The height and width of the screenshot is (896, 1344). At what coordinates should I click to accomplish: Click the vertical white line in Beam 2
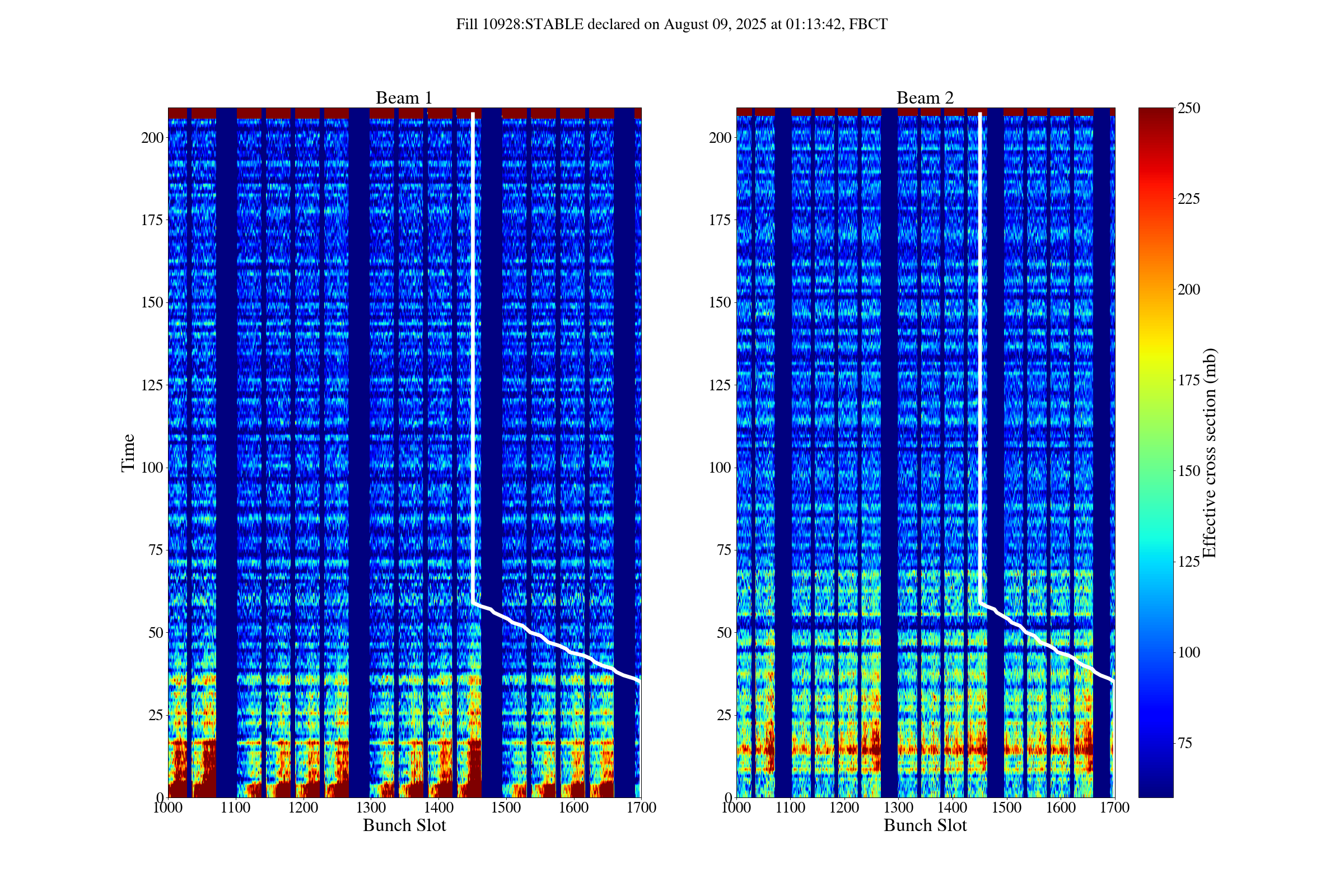pyautogui.click(x=980, y=343)
